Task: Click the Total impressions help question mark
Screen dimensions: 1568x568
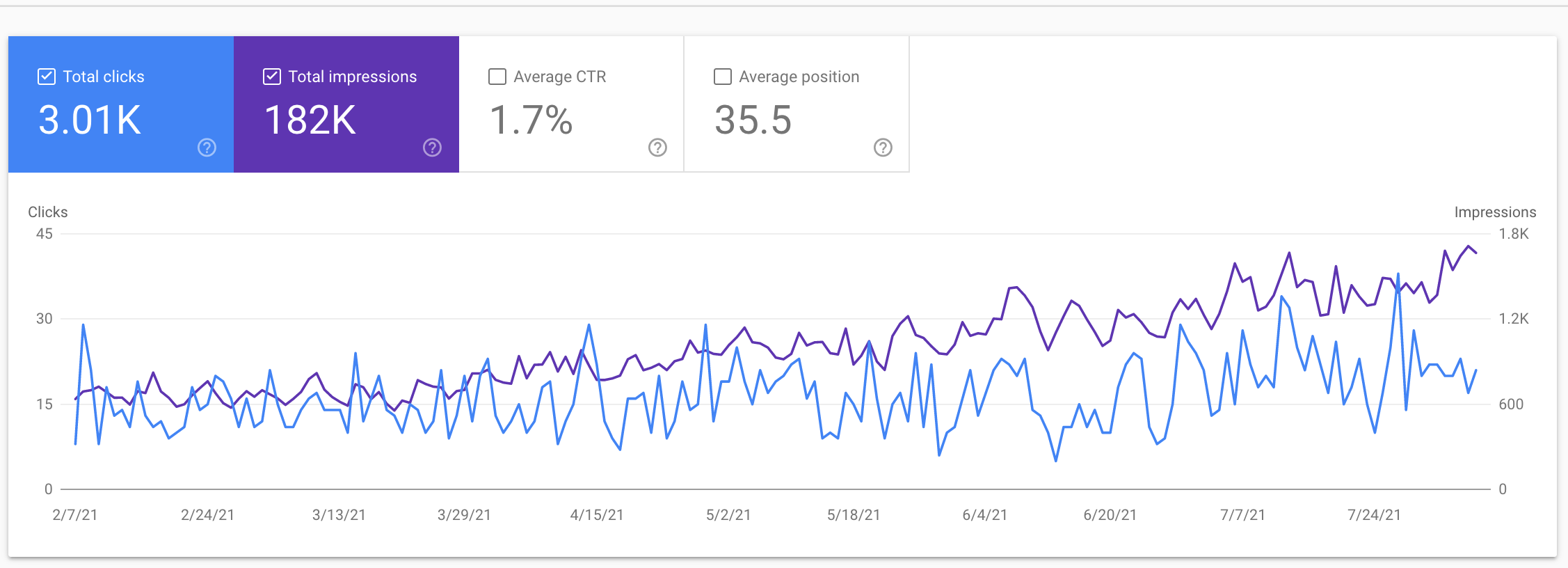Action: coord(432,148)
